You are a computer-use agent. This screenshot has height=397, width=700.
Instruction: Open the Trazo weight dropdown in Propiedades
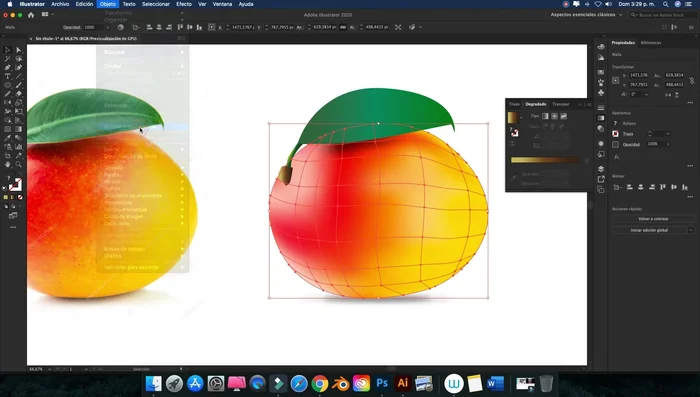[x=668, y=134]
